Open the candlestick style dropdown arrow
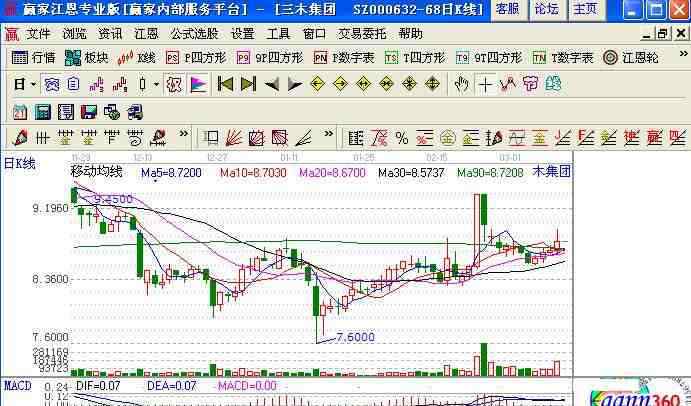This screenshot has width=691, height=406. [x=156, y=84]
